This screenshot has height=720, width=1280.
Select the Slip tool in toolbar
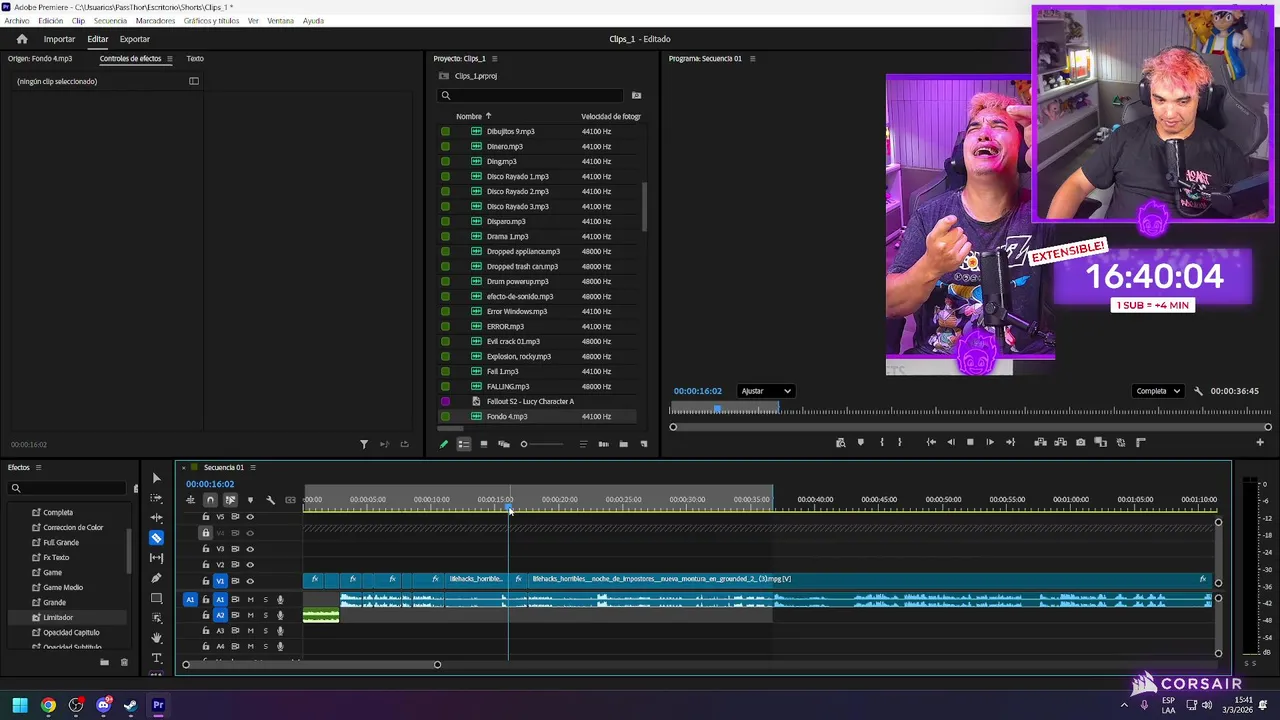[156, 558]
